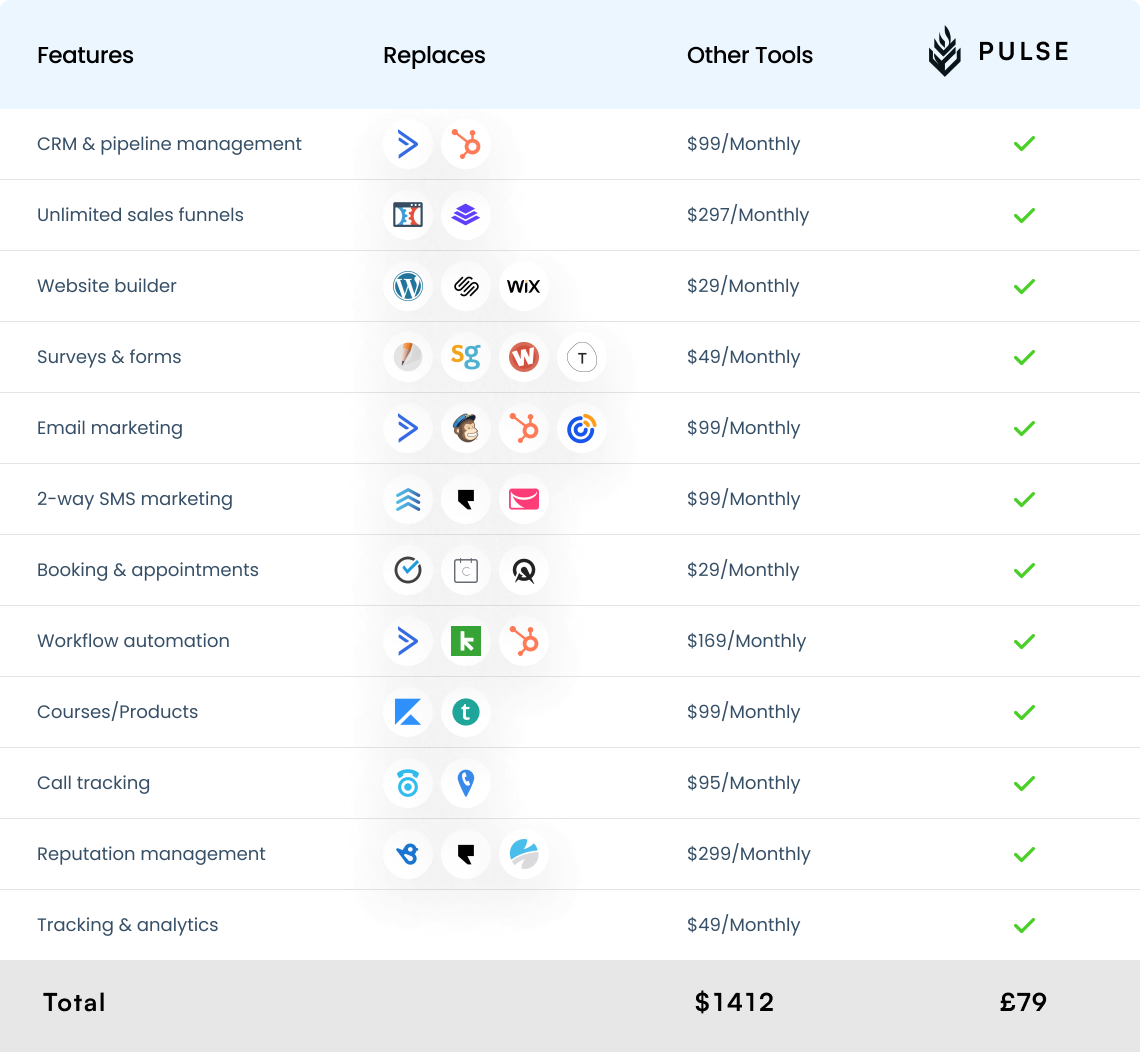Click the WordPress icon in Website builder row
The width and height of the screenshot is (1140, 1052).
(x=408, y=286)
